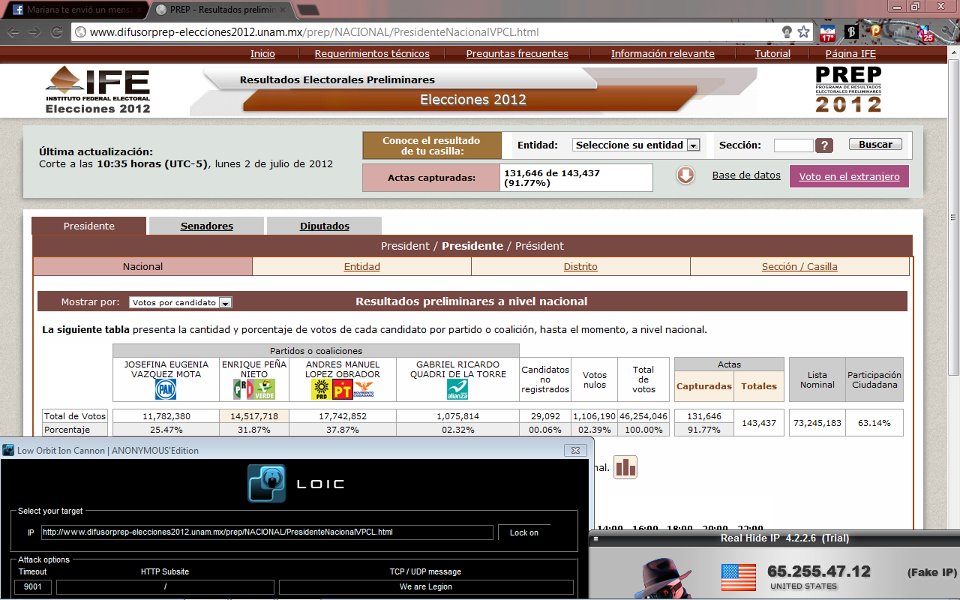Click the PRI Verde coalition logo

[x=253, y=389]
